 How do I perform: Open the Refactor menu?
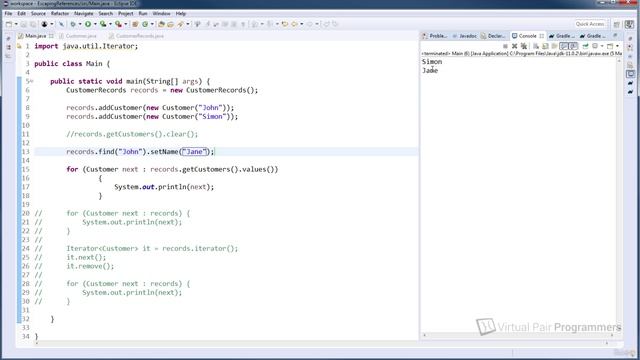coord(60,13)
